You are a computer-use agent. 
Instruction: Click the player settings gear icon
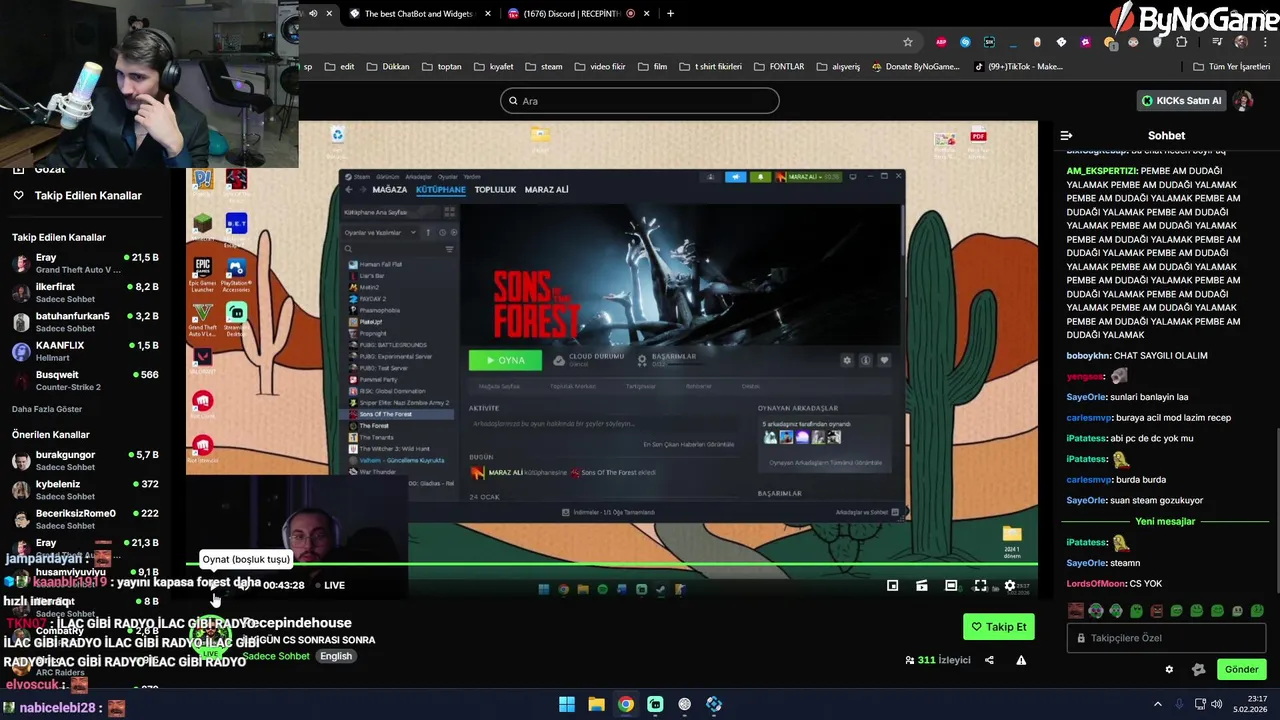click(1009, 586)
